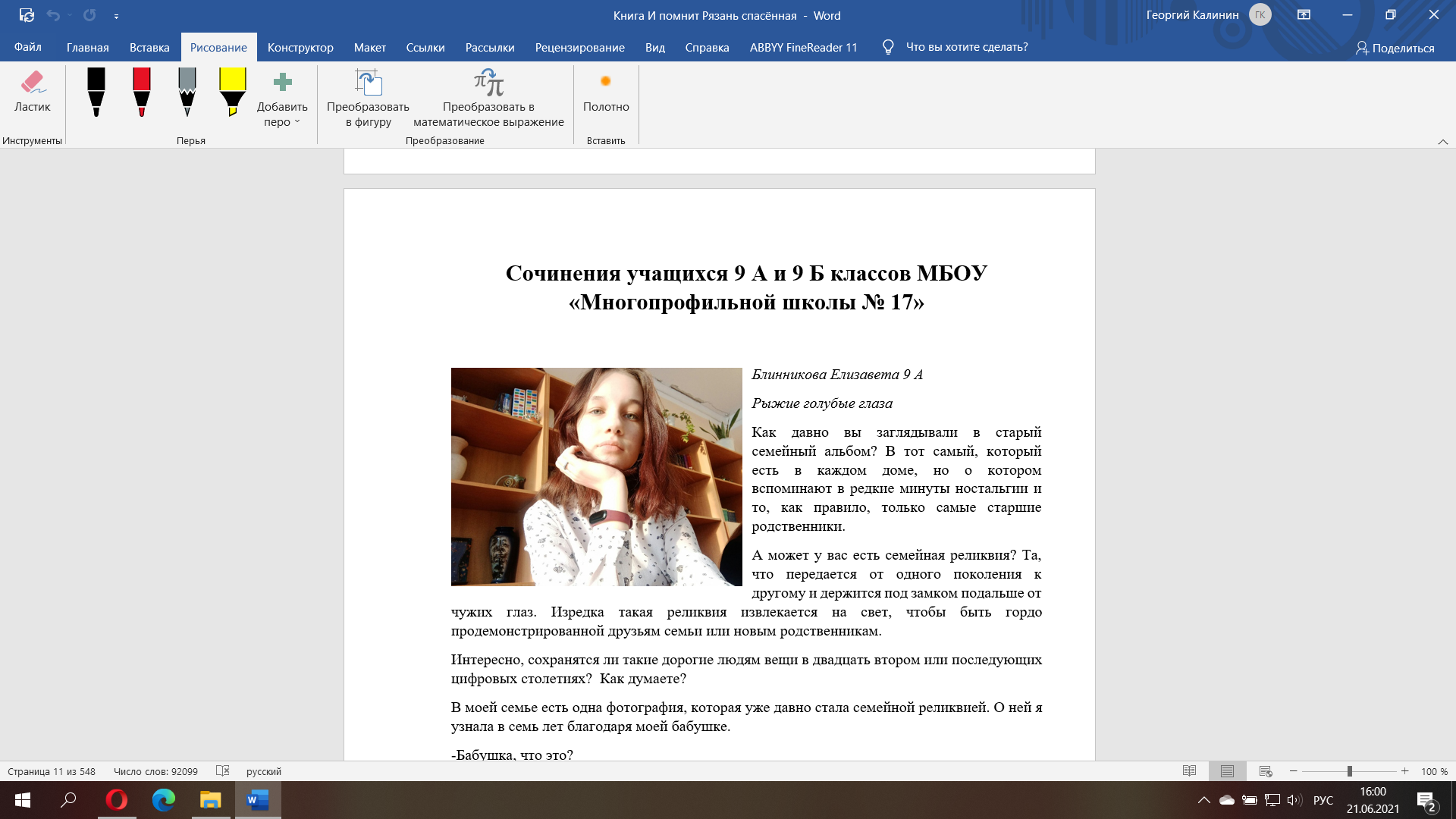Switch to the Конструктор tab
Image resolution: width=1456 pixels, height=819 pixels.
[300, 47]
